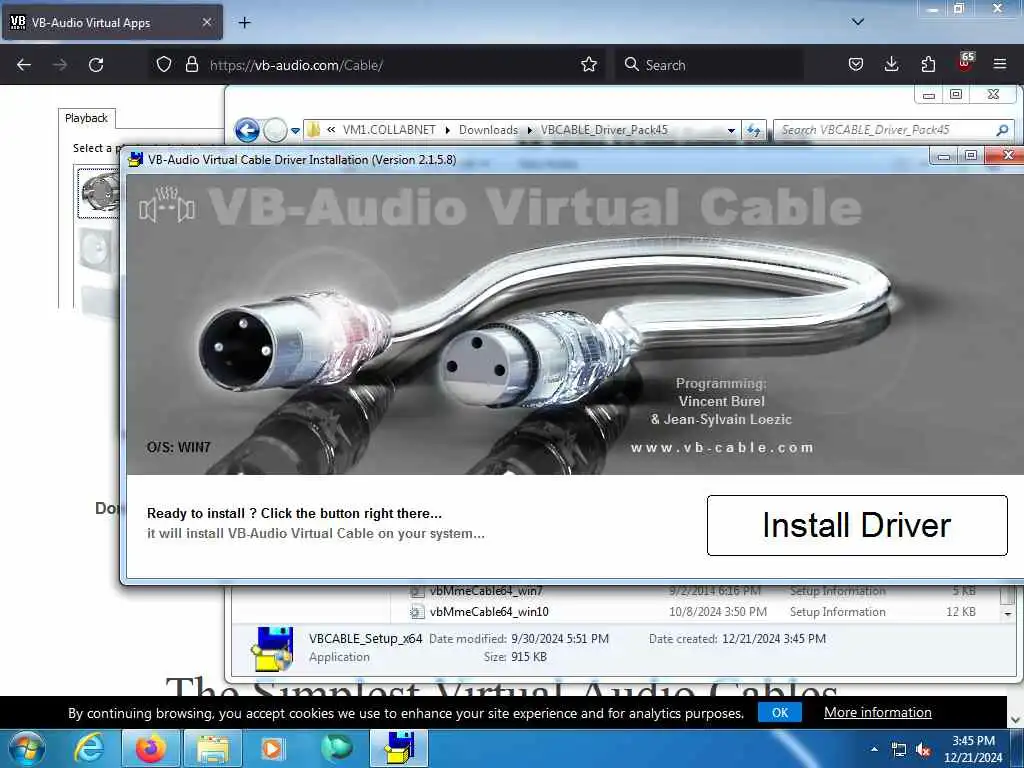Click the Install Driver button
This screenshot has height=768, width=1024.
(x=857, y=526)
